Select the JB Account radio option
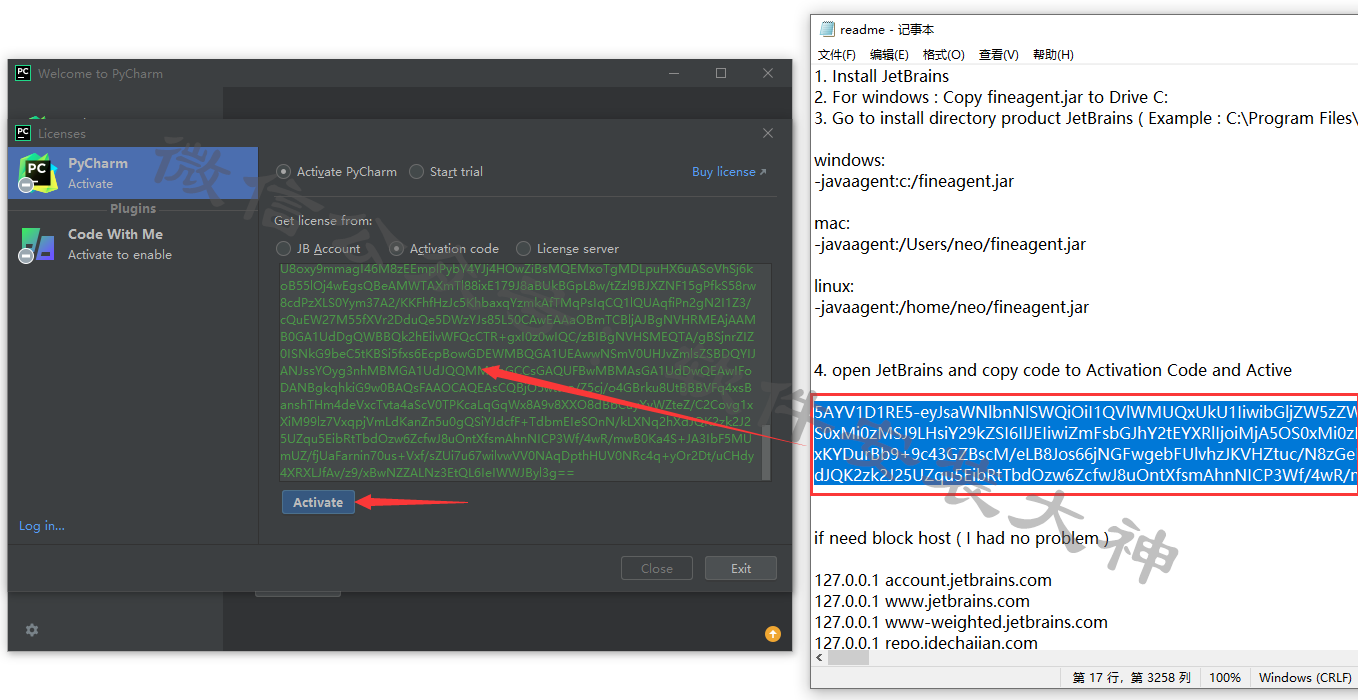 pyautogui.click(x=319, y=249)
